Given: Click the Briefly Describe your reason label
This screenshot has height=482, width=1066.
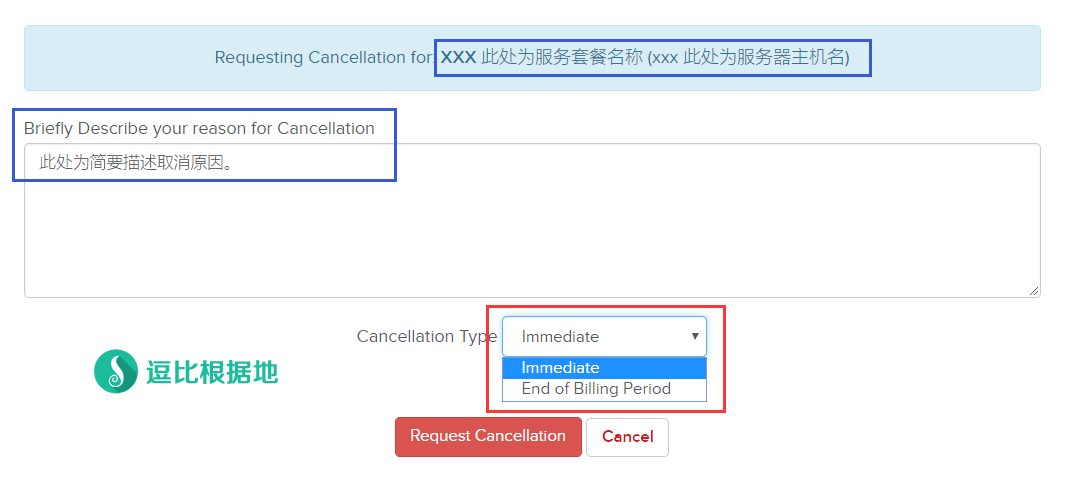Looking at the screenshot, I should click(x=199, y=128).
